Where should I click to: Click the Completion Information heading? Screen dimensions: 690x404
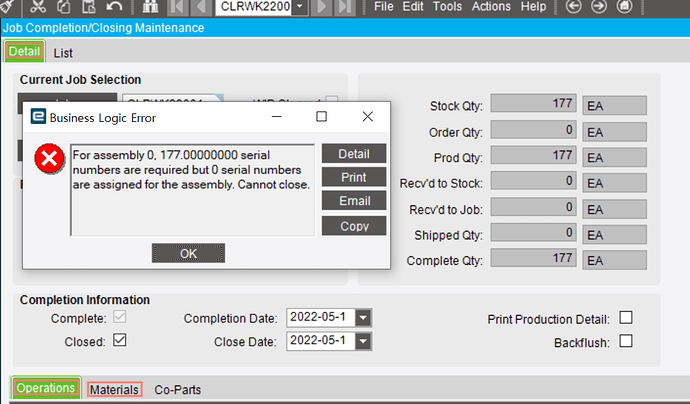click(x=84, y=300)
